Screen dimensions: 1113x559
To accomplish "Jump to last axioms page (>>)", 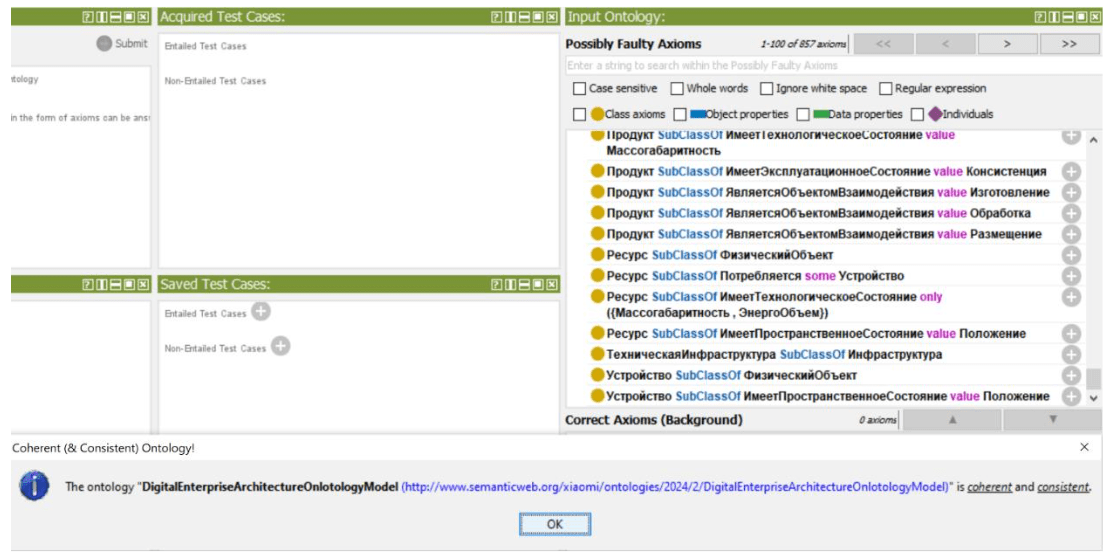I will (1069, 44).
